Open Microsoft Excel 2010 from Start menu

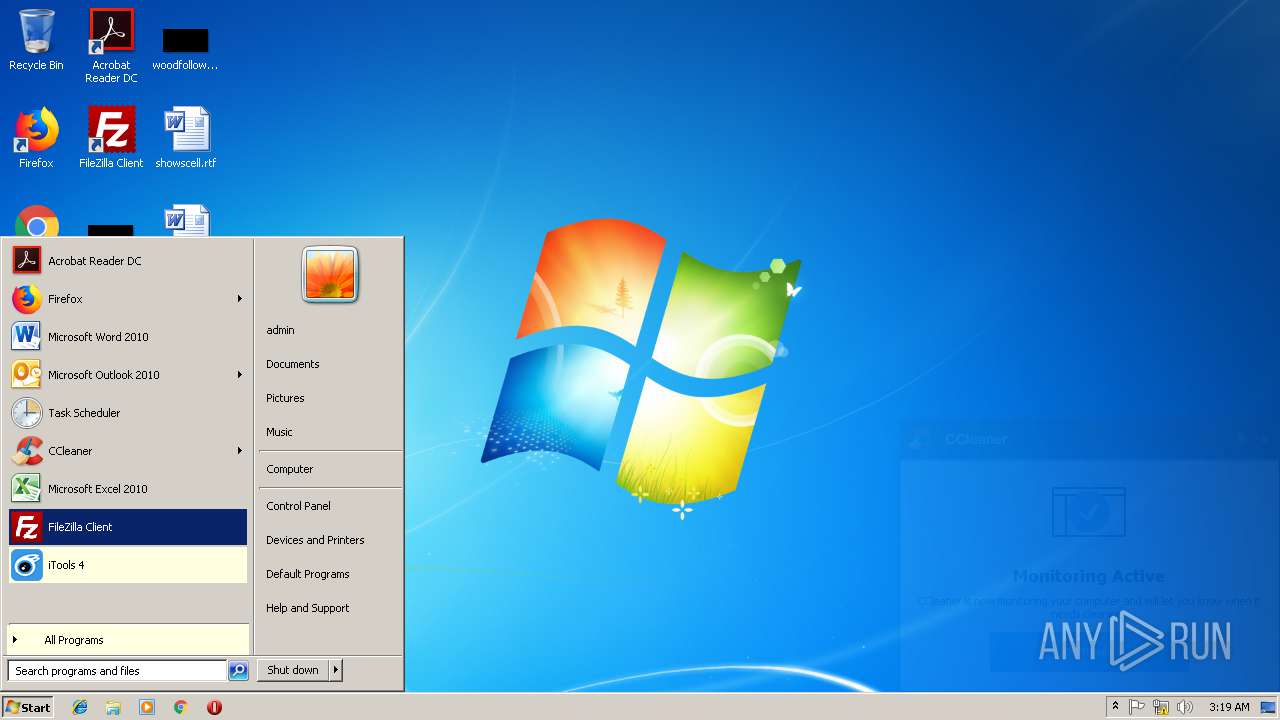click(128, 489)
